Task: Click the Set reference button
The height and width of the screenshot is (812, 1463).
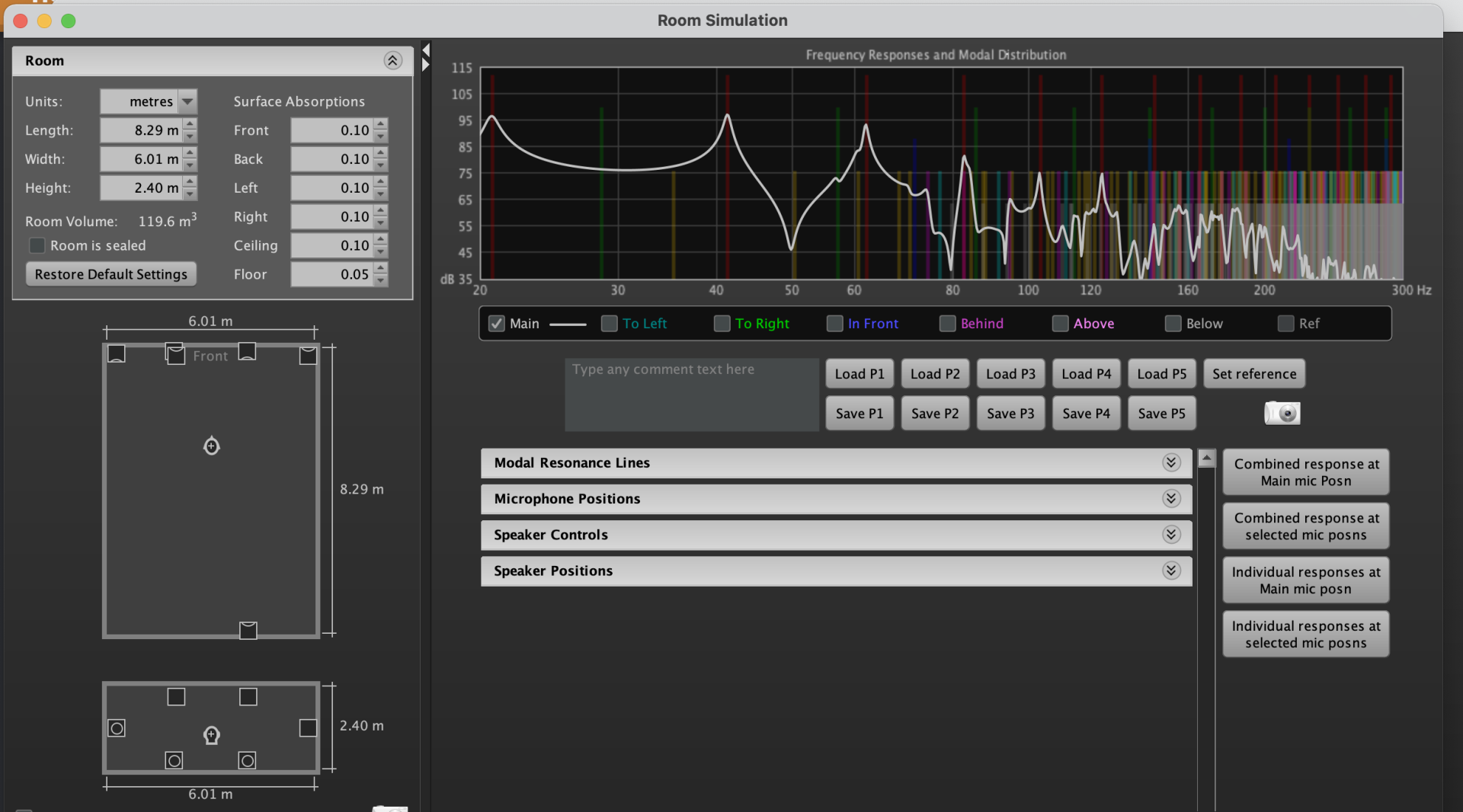Action: [x=1254, y=374]
